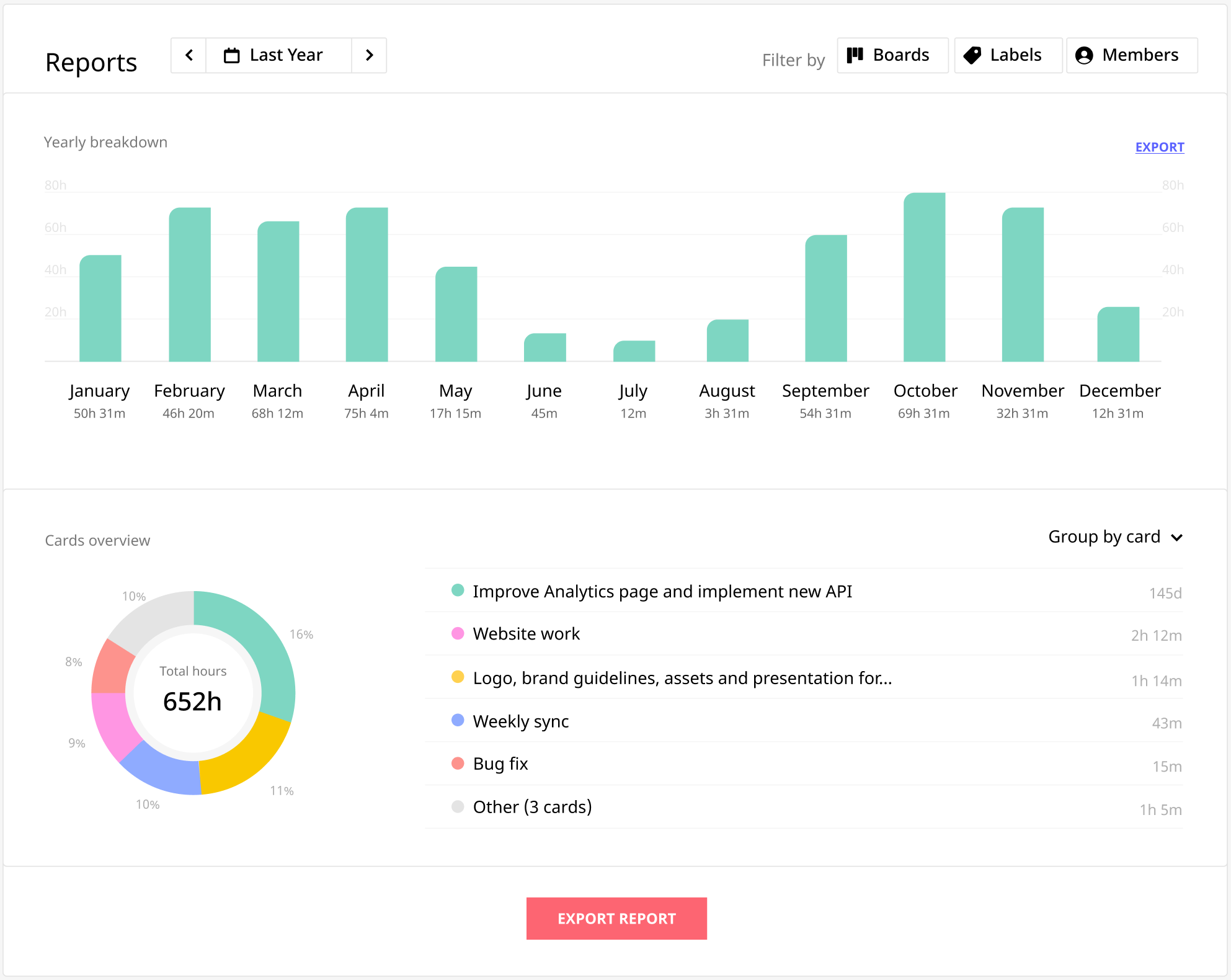The height and width of the screenshot is (980, 1231).
Task: Navigate to the next year with the right chevron
Action: pyautogui.click(x=370, y=55)
